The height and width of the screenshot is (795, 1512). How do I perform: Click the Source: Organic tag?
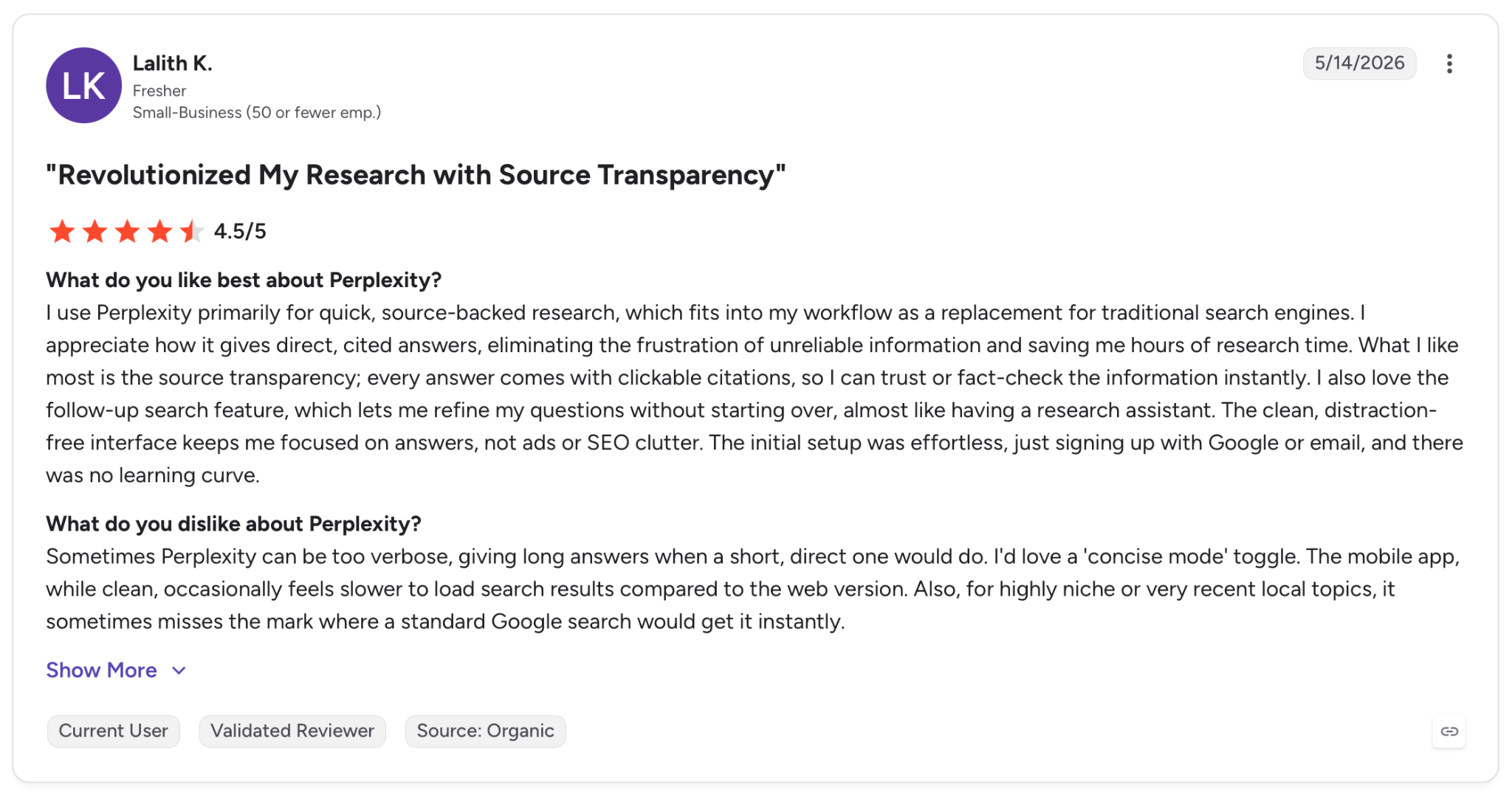[485, 731]
